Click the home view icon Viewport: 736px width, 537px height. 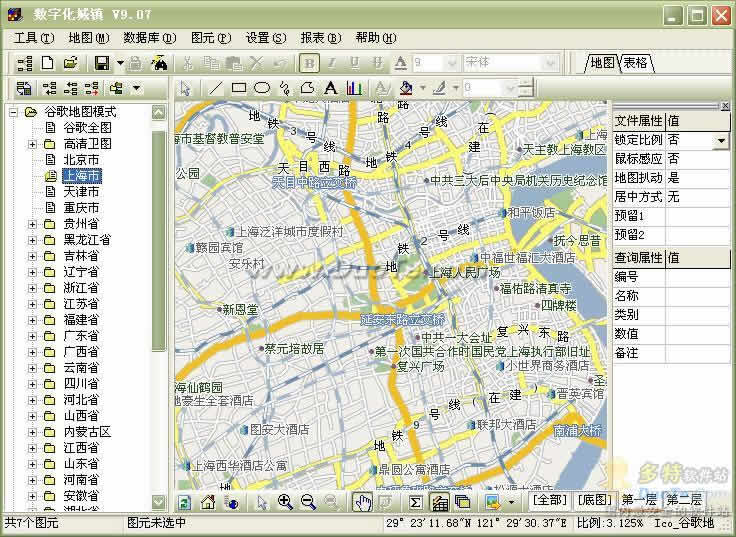coord(207,503)
